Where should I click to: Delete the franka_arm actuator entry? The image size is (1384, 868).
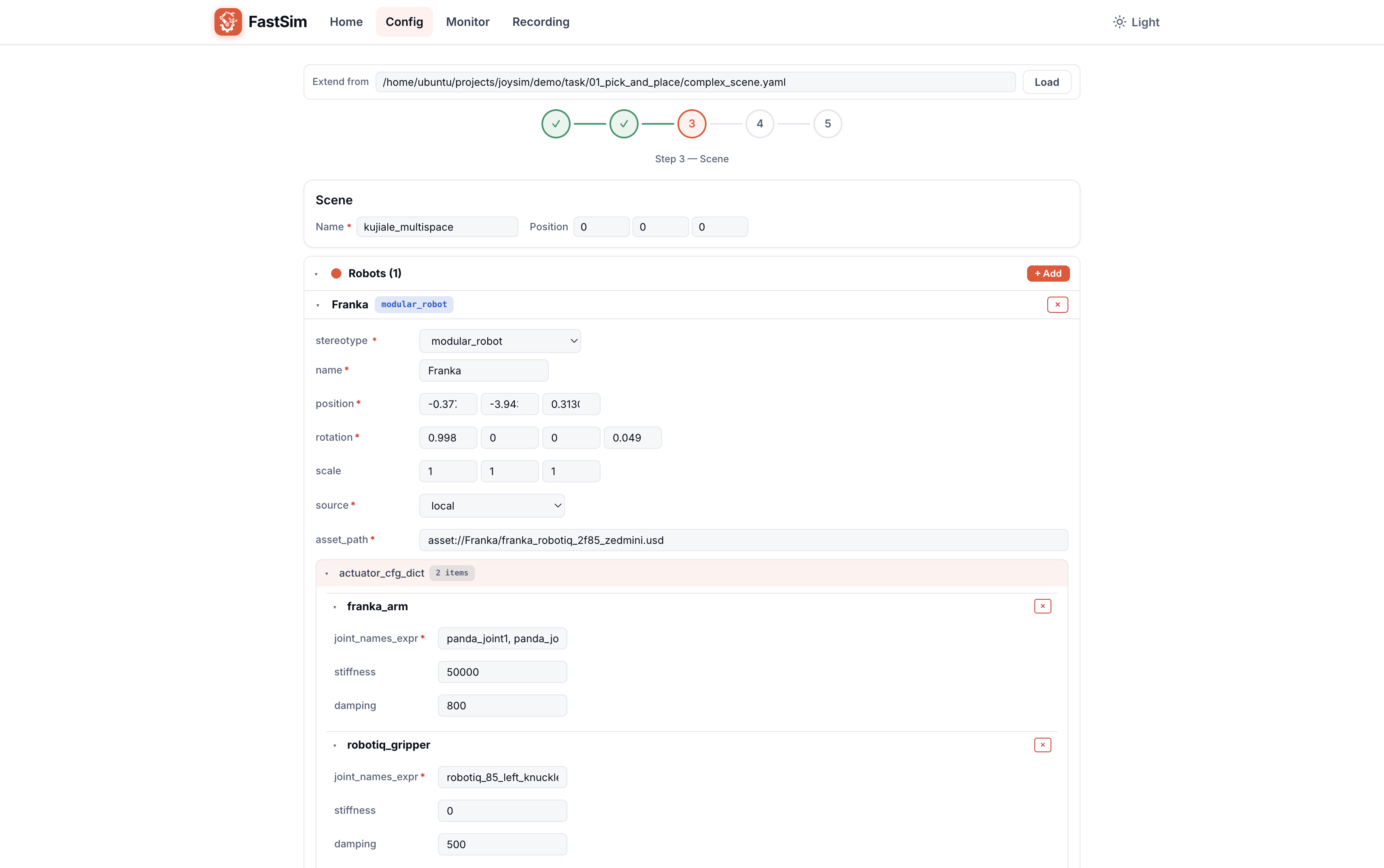[x=1042, y=606]
